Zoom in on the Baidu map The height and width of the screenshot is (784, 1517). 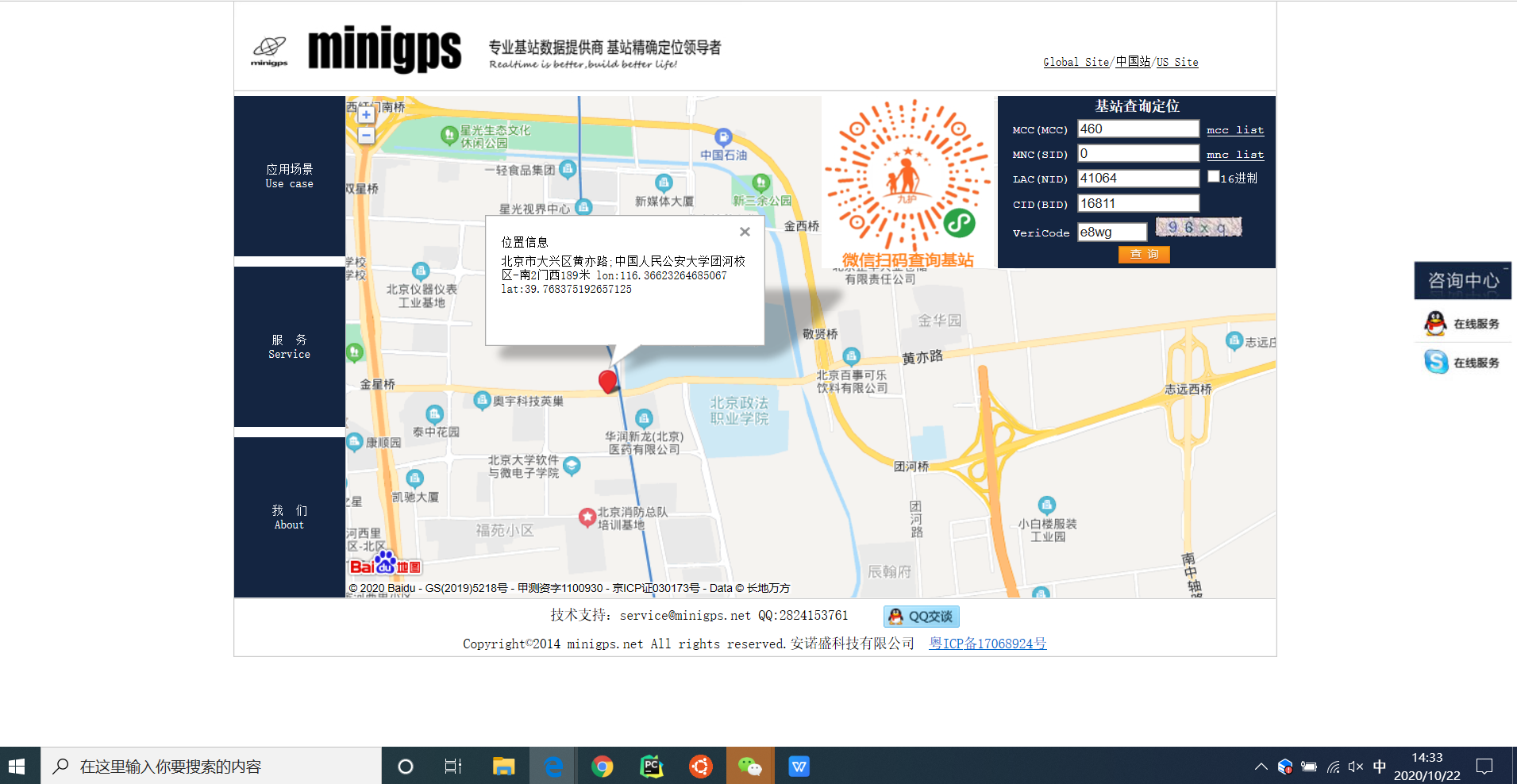tap(366, 115)
